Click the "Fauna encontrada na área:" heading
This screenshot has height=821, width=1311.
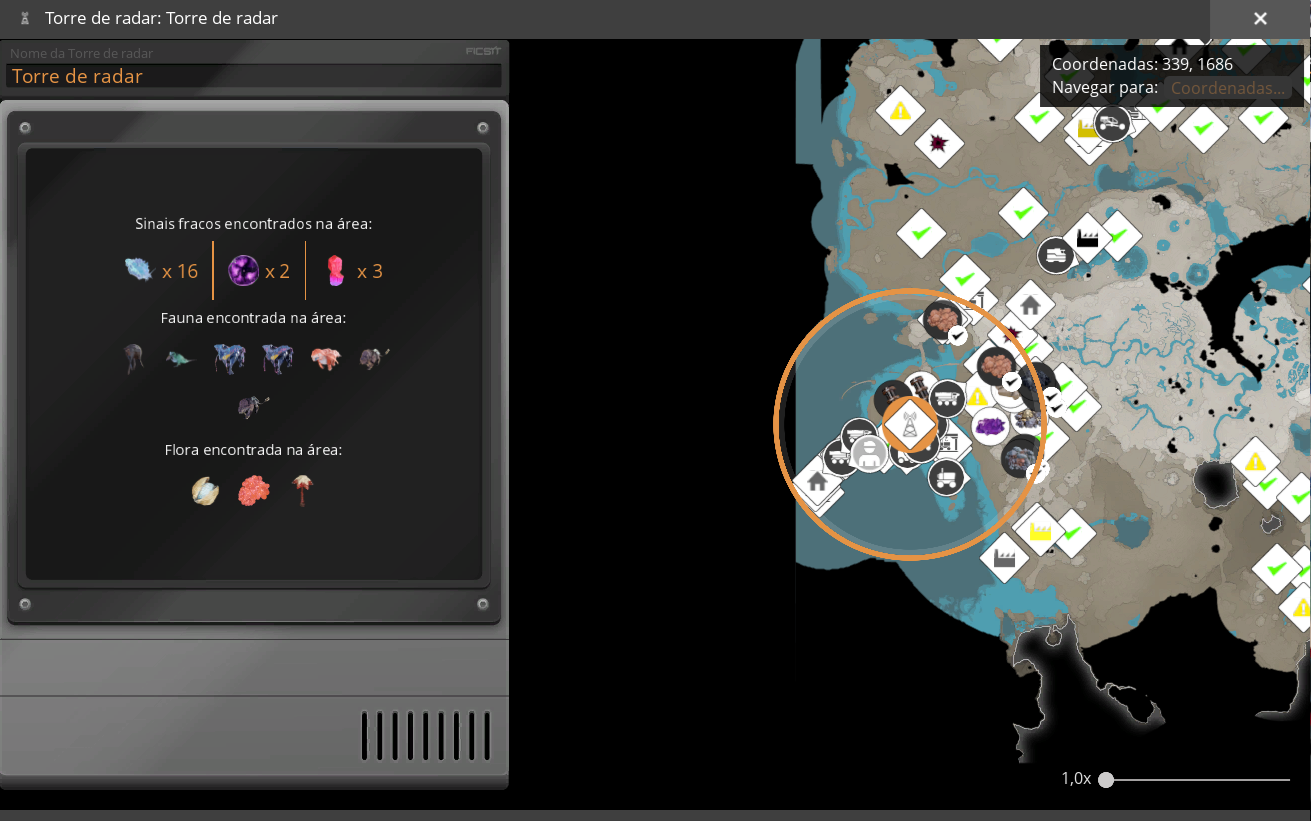click(254, 318)
